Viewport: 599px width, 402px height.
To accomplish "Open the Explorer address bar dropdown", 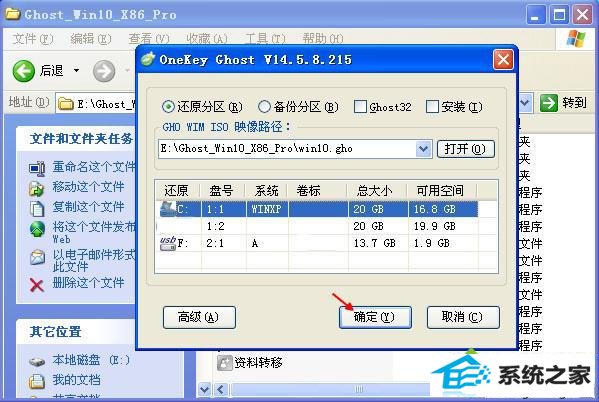I will coord(525,103).
